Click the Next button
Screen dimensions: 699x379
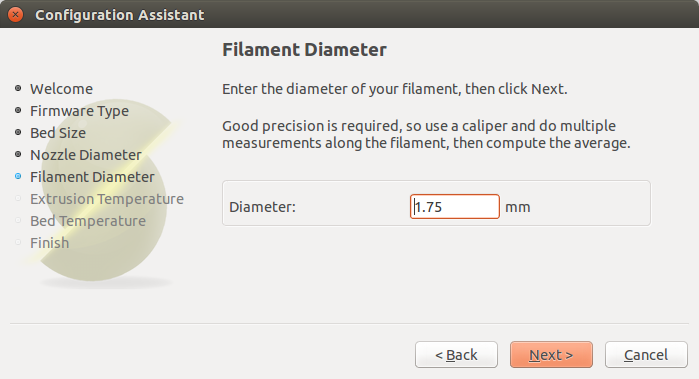click(x=551, y=355)
